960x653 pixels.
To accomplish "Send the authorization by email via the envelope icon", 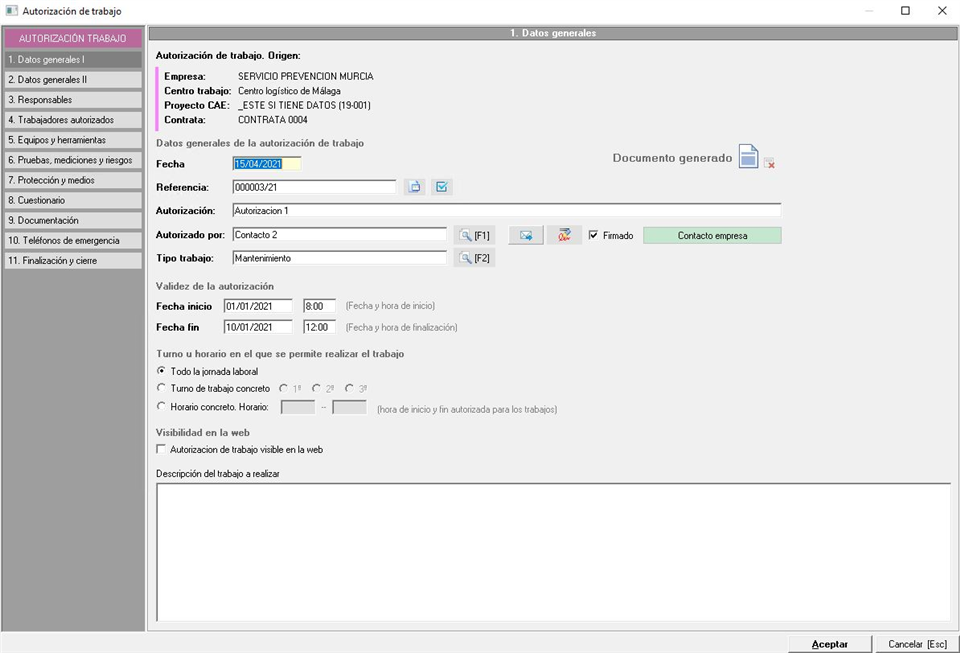I will (526, 235).
